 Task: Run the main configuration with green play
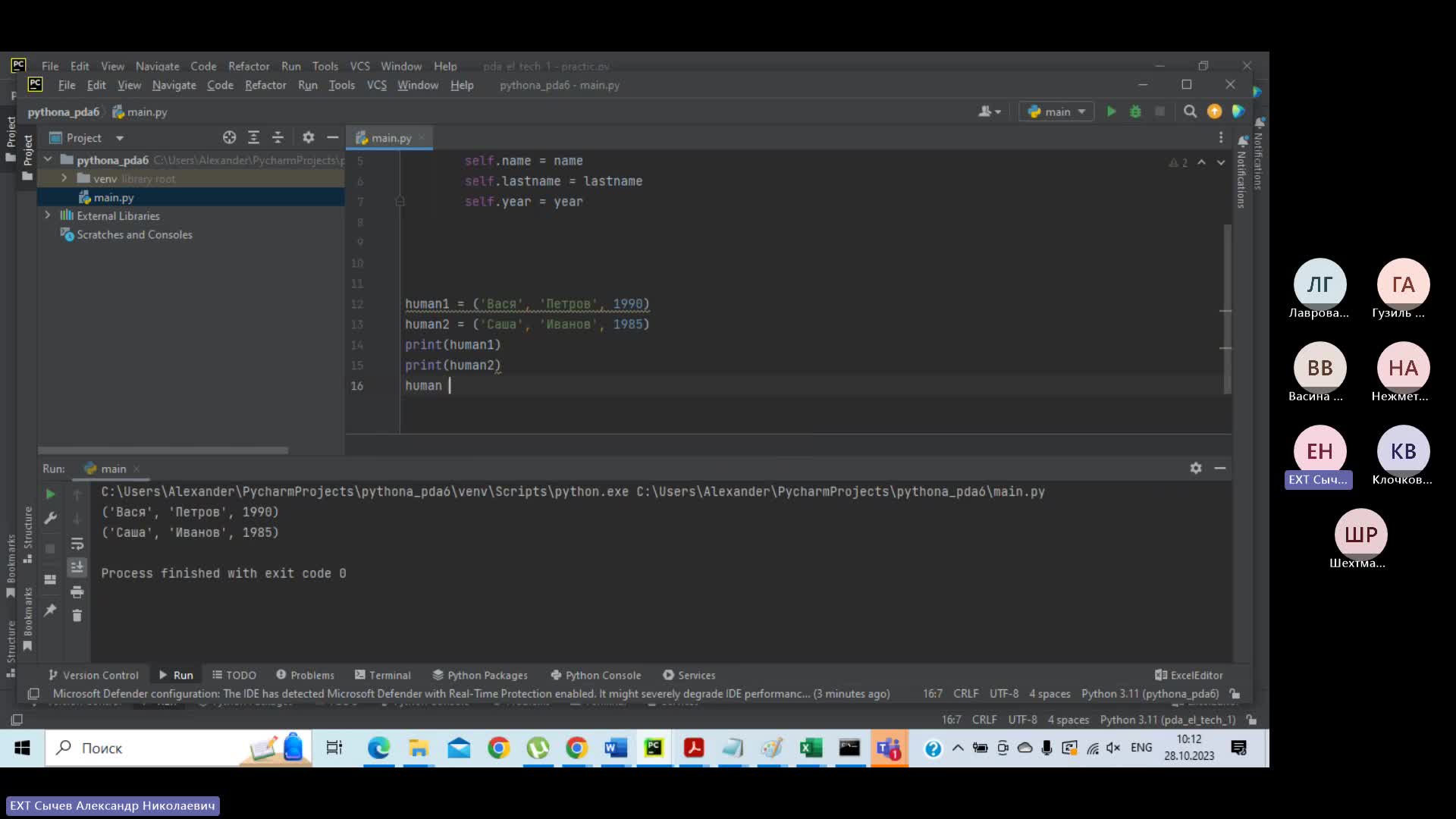1111,111
